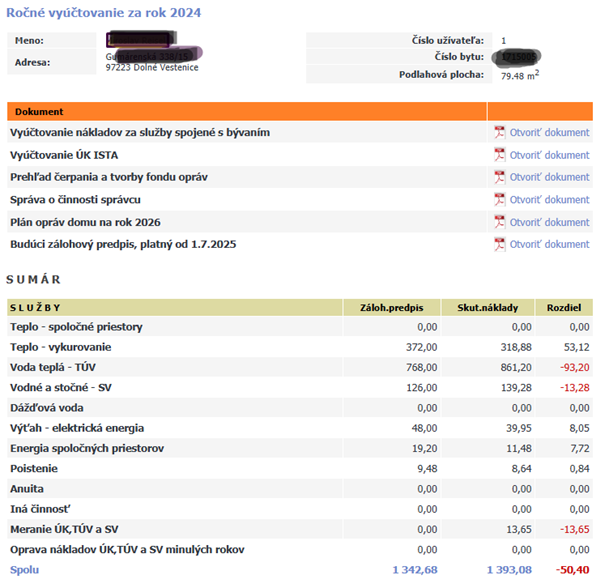Screen dimensions: 605x588
Task: Open 'Otvoriť dokument' link for Vyúčtovanie nákladov
Action: pyautogui.click(x=549, y=132)
